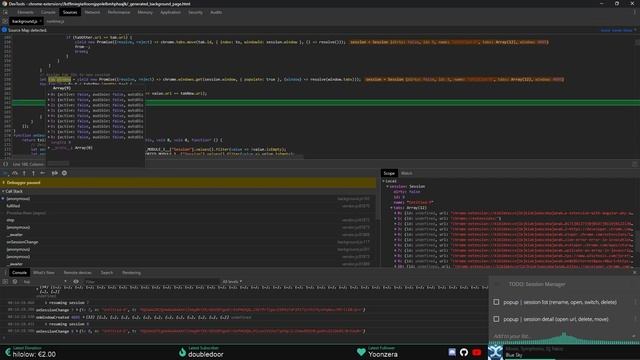
Task: Step over next function call
Action: [15, 173]
